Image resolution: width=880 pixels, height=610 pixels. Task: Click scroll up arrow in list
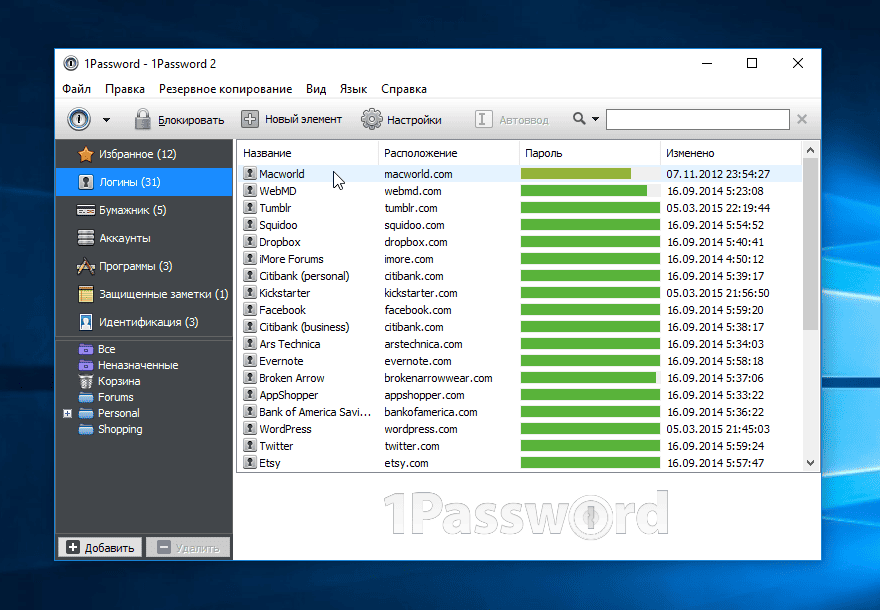tap(810, 150)
